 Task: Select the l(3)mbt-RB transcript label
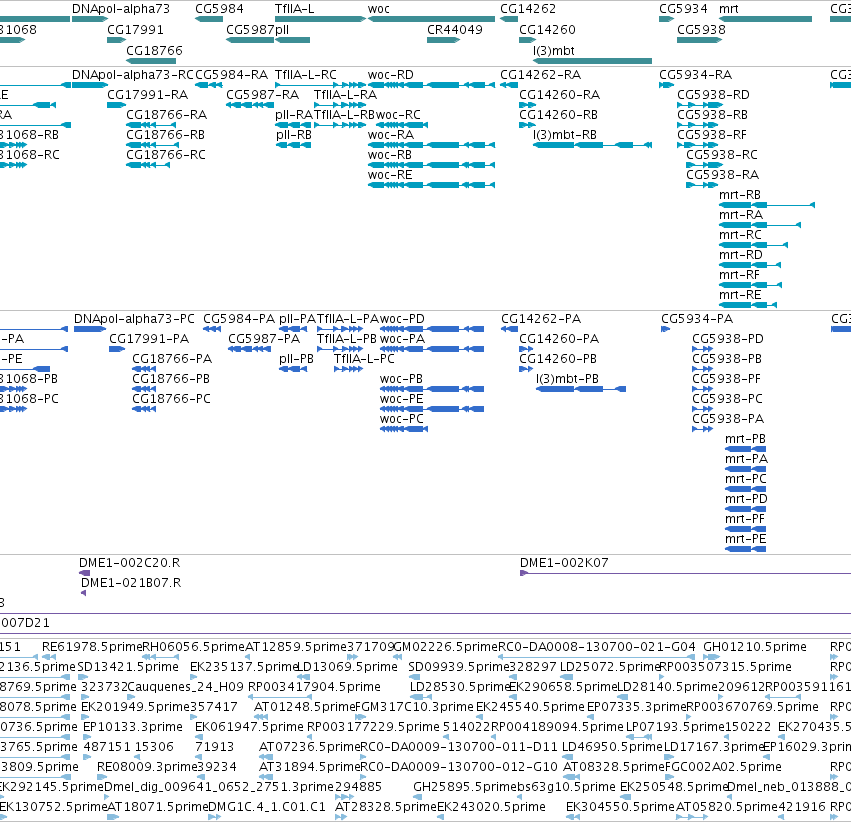[564, 135]
